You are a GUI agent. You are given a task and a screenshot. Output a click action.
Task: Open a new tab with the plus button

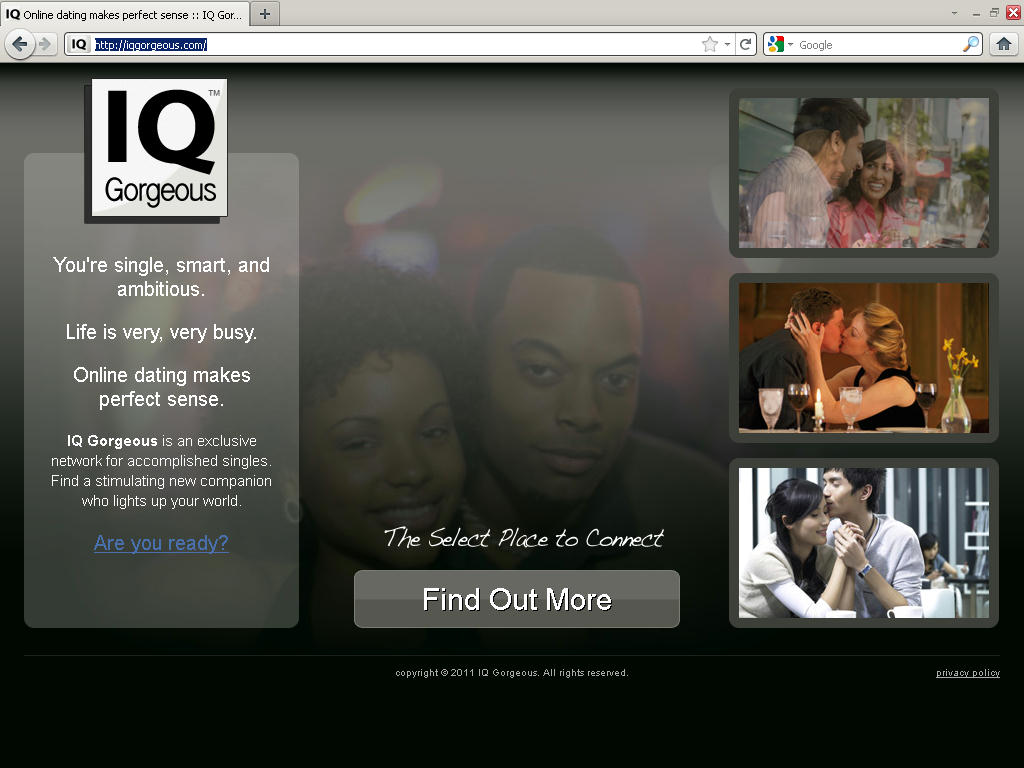point(264,14)
